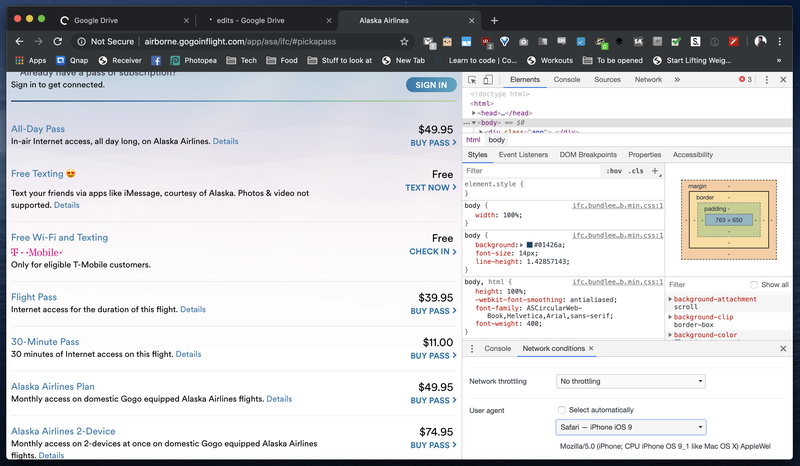800x466 pixels.
Task: Switch to the Console DevTools tab
Action: (566, 80)
